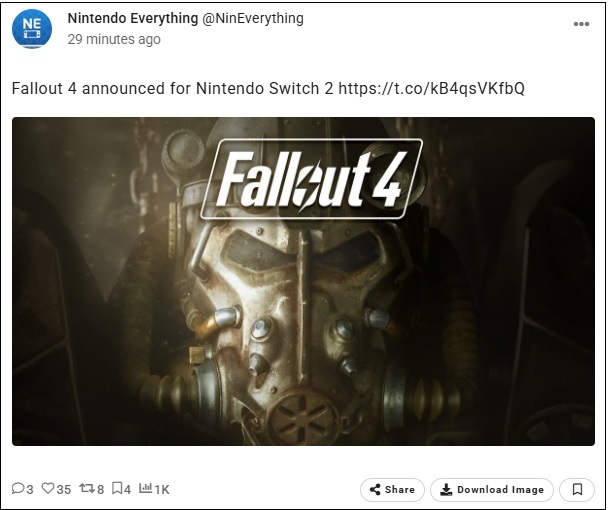Image resolution: width=608 pixels, height=510 pixels.
Task: Click the download arrow icon on Download Image
Action: tap(445, 490)
